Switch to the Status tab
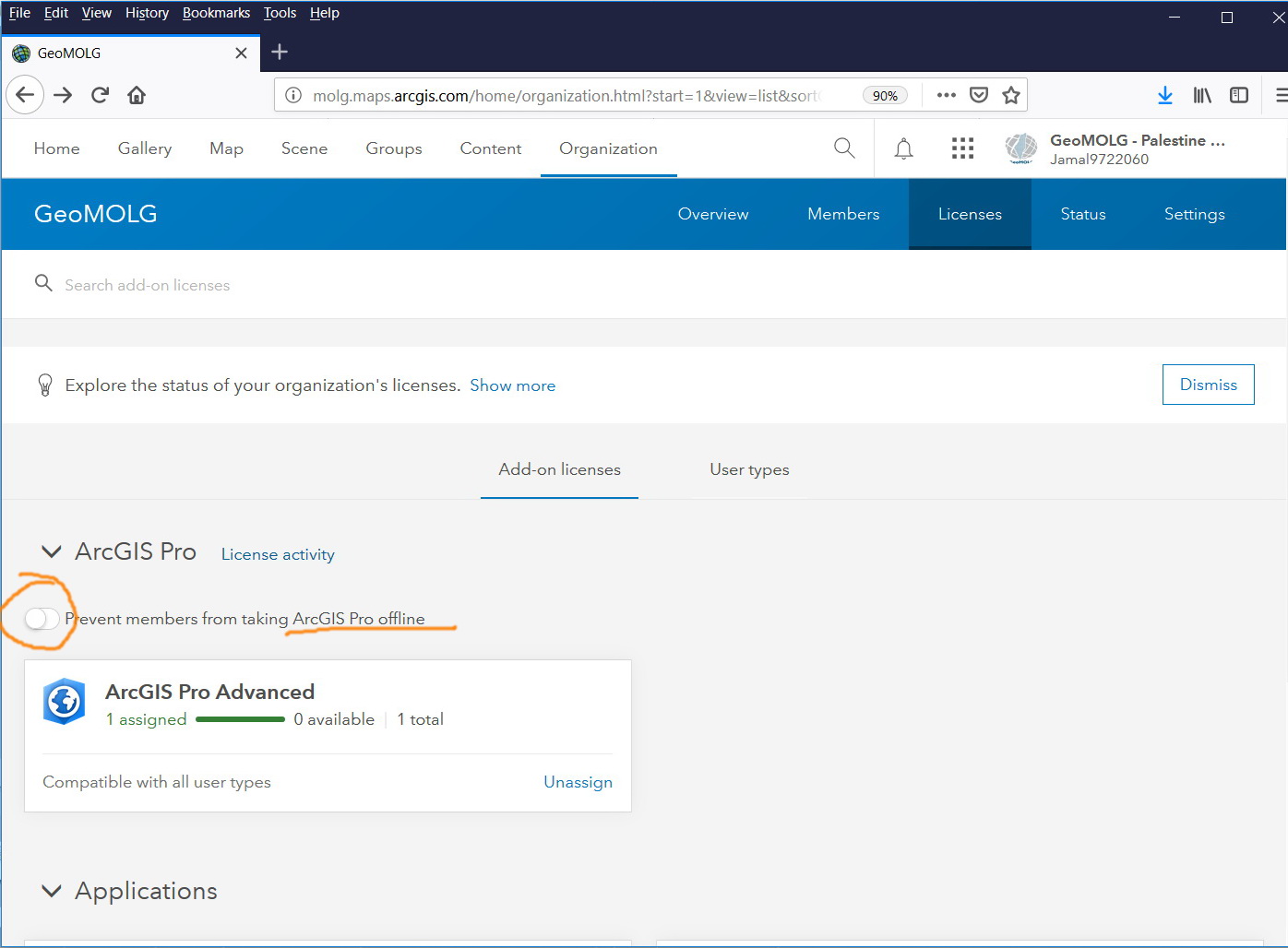 click(1083, 214)
